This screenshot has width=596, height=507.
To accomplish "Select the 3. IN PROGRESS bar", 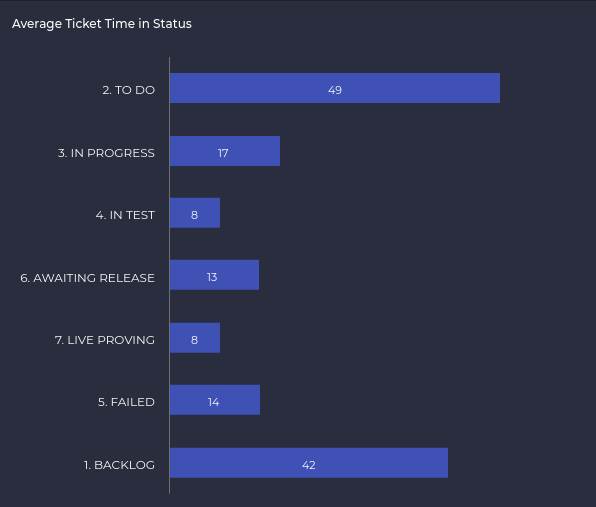I will click(225, 151).
